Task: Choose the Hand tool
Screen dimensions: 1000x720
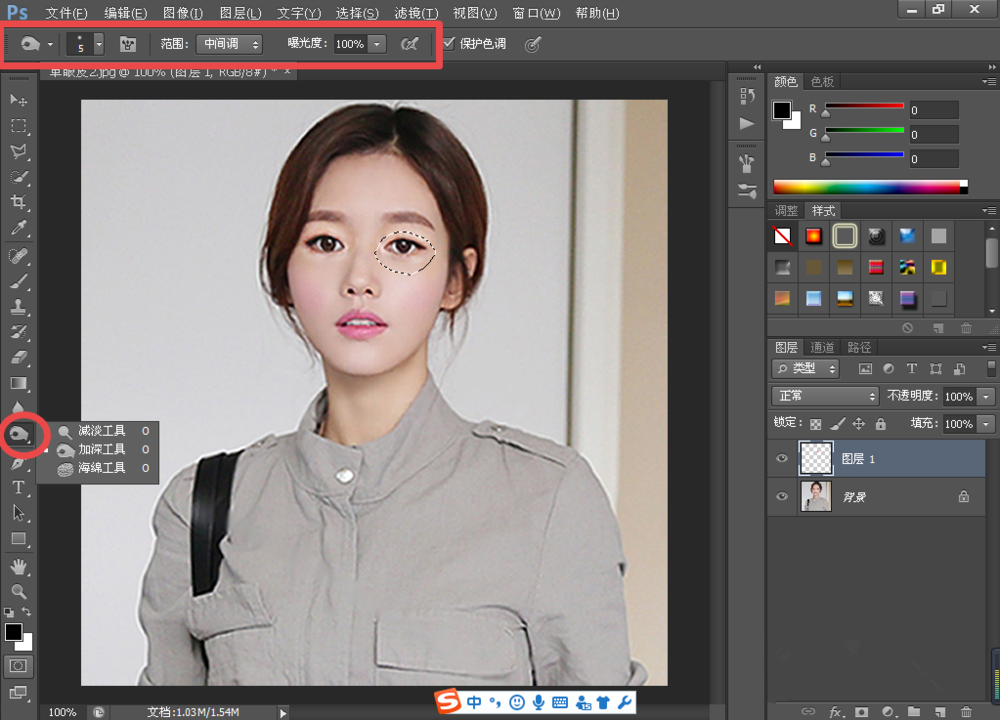Action: 18,566
